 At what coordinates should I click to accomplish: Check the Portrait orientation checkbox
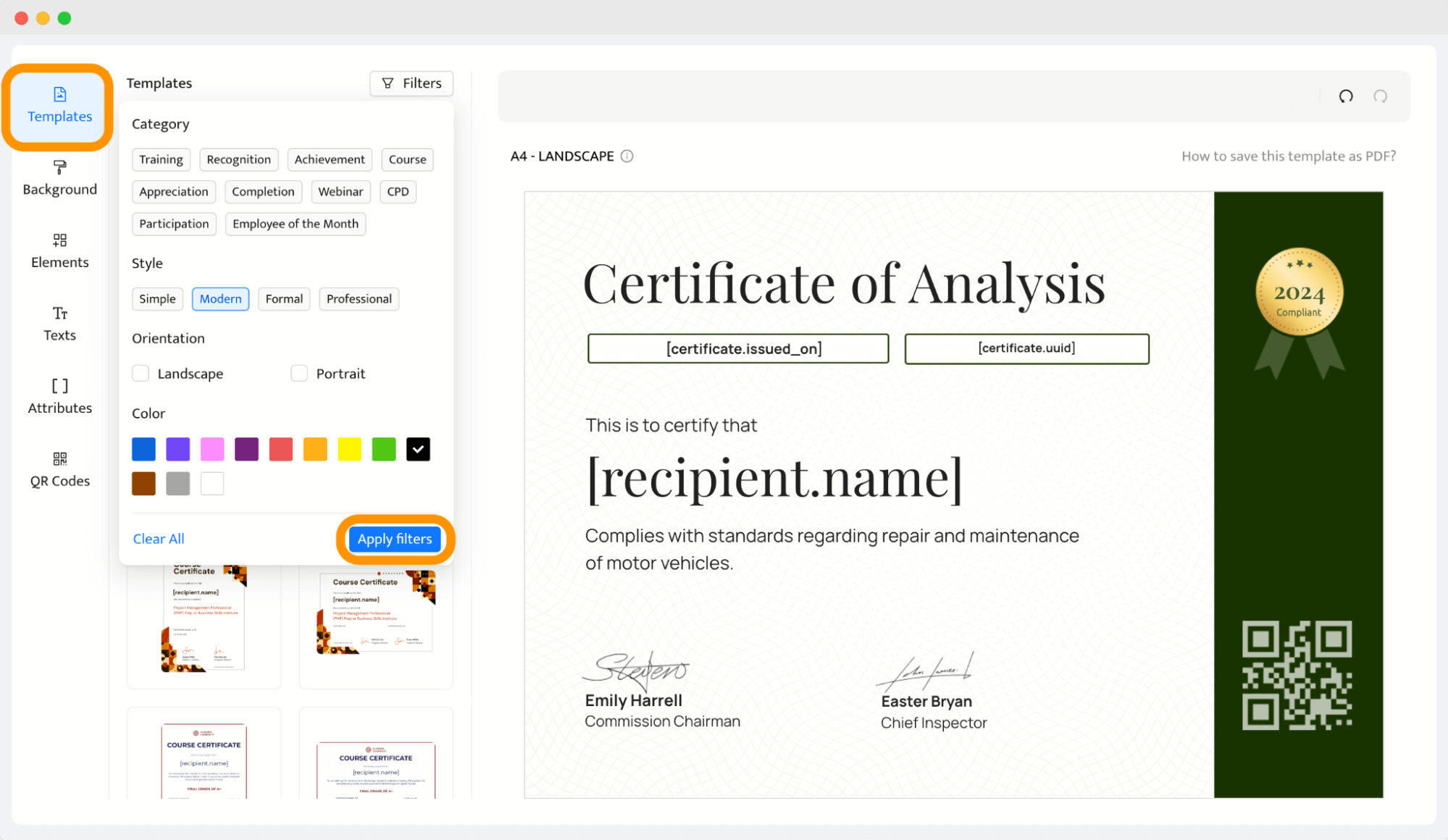click(299, 373)
